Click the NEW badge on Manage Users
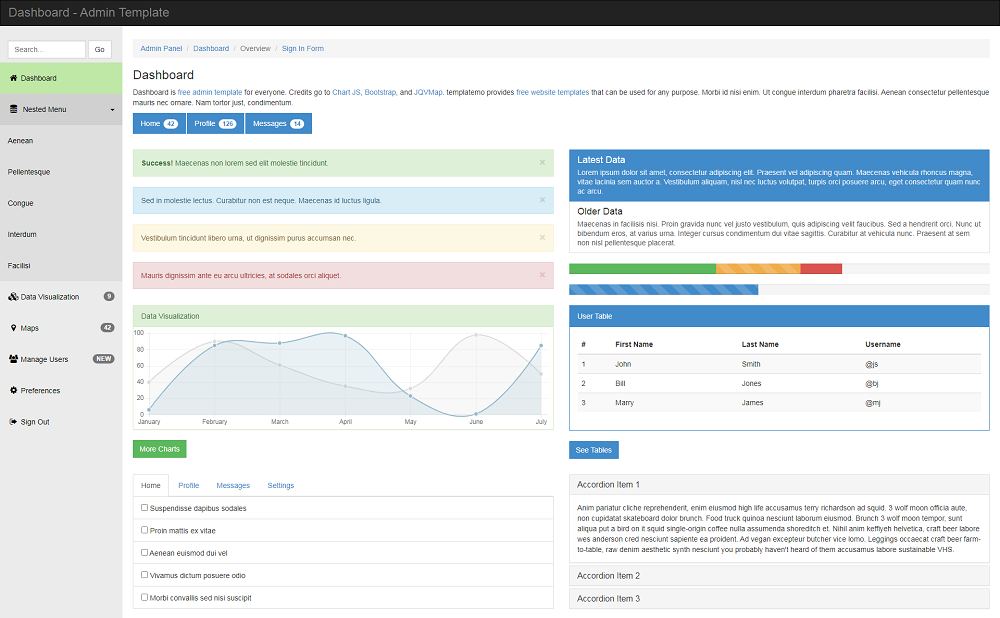This screenshot has width=1000, height=618. click(x=103, y=359)
